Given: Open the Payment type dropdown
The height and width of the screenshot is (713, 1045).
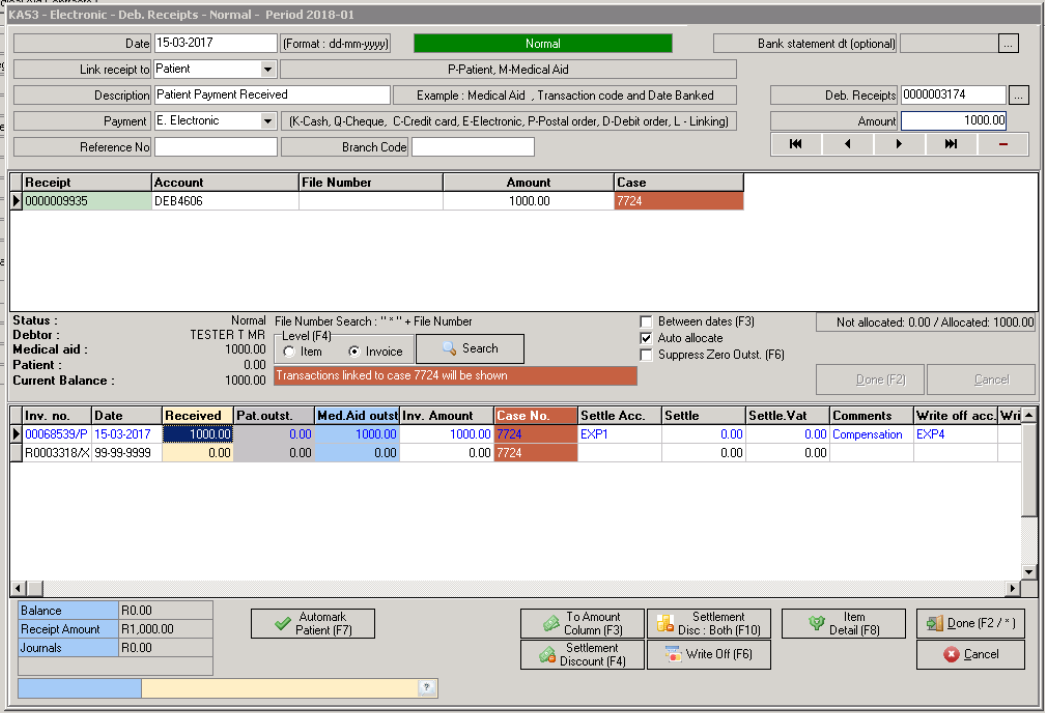Looking at the screenshot, I should [x=267, y=121].
